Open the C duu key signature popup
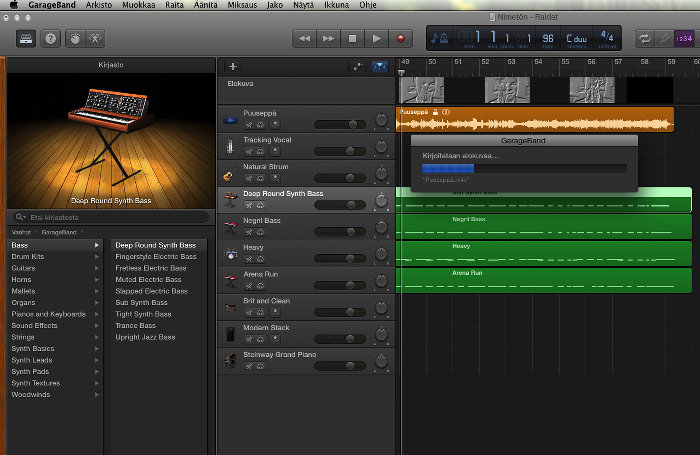Viewport: 700px width, 455px height. (x=576, y=38)
